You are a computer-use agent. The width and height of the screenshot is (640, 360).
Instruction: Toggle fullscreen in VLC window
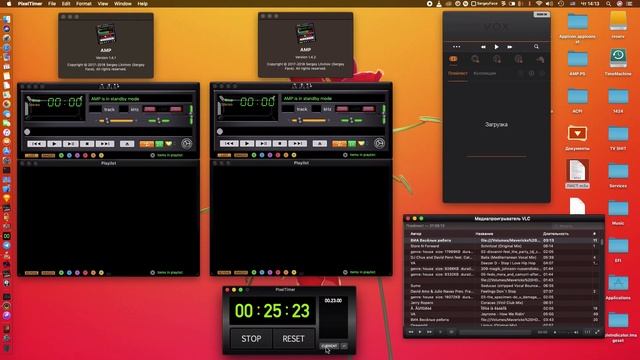pos(597,332)
